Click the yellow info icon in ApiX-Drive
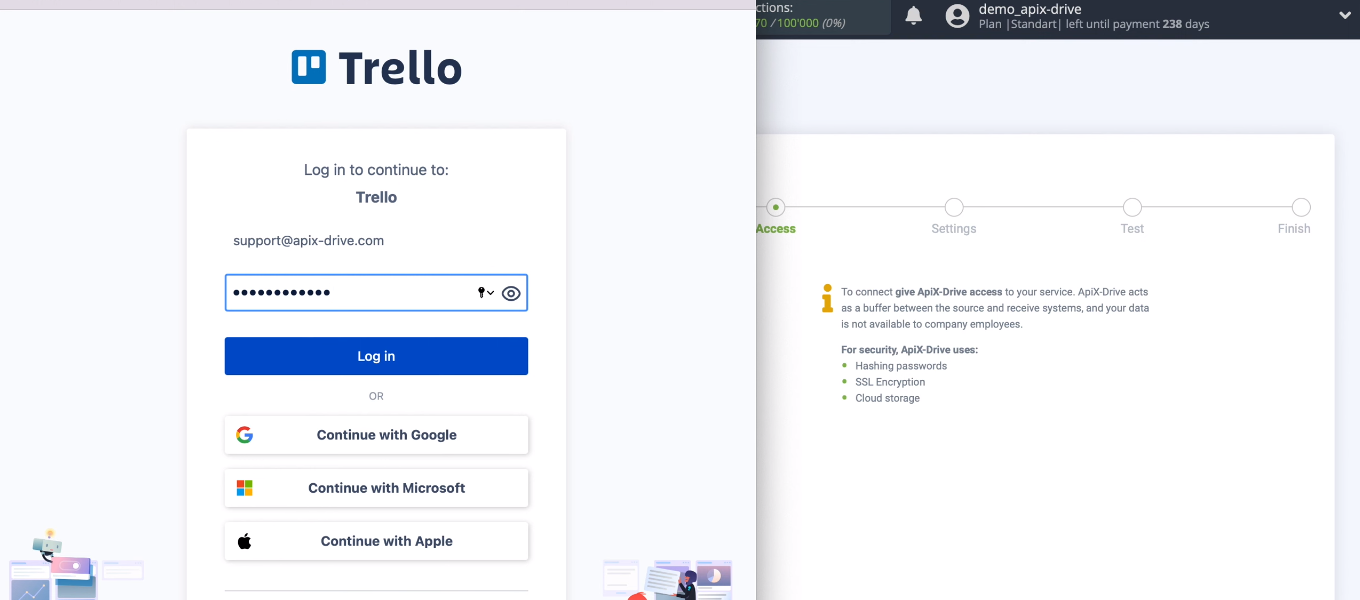Image resolution: width=1360 pixels, height=600 pixels. tap(827, 298)
